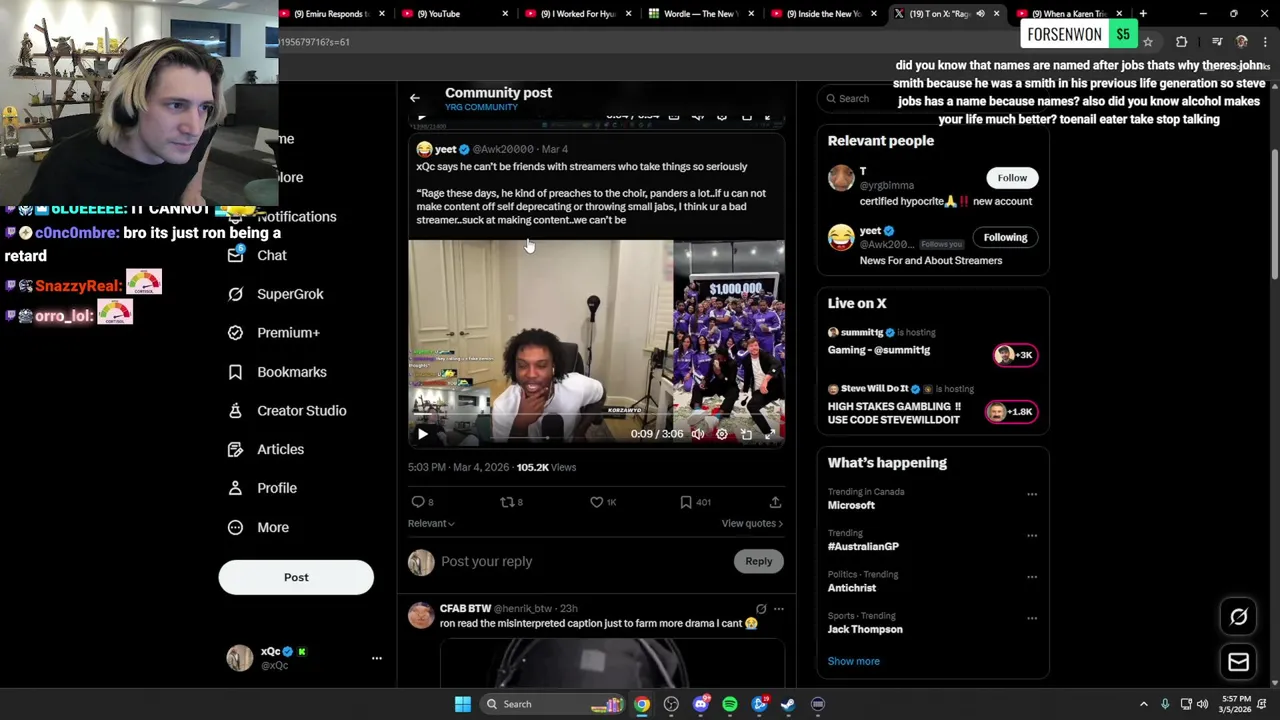Expand the More menu in sidebar
The height and width of the screenshot is (720, 1280).
click(x=259, y=527)
